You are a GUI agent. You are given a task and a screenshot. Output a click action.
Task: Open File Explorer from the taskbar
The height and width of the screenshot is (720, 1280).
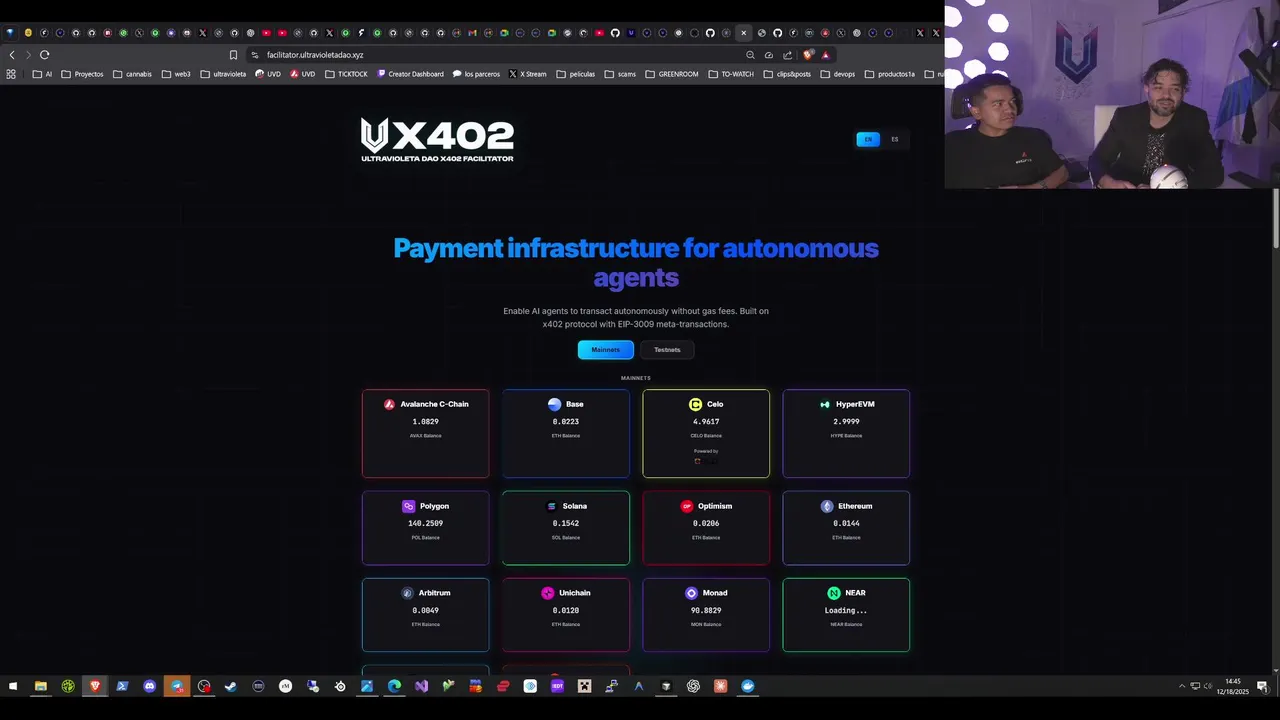pyautogui.click(x=41, y=686)
